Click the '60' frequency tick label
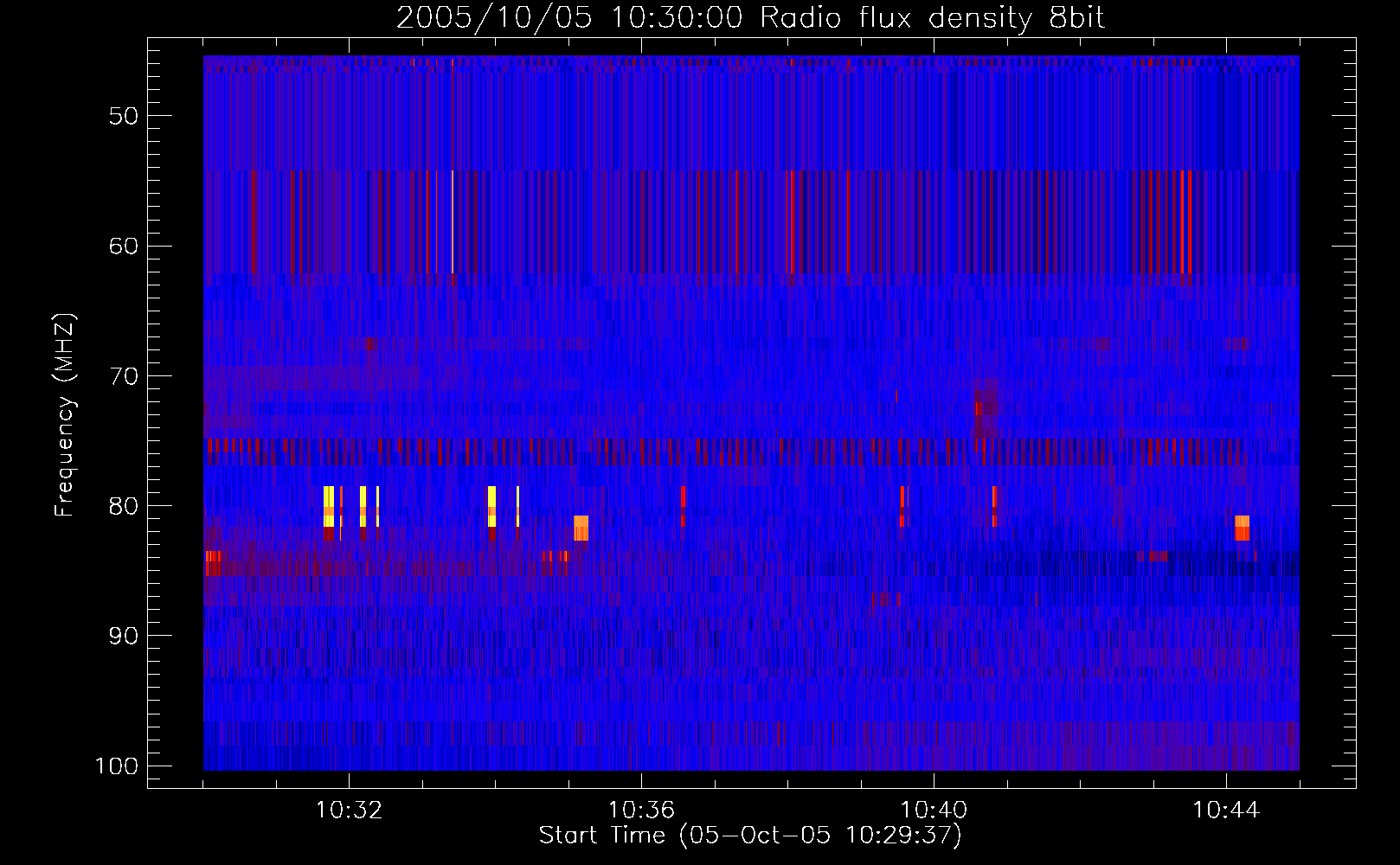 [124, 246]
